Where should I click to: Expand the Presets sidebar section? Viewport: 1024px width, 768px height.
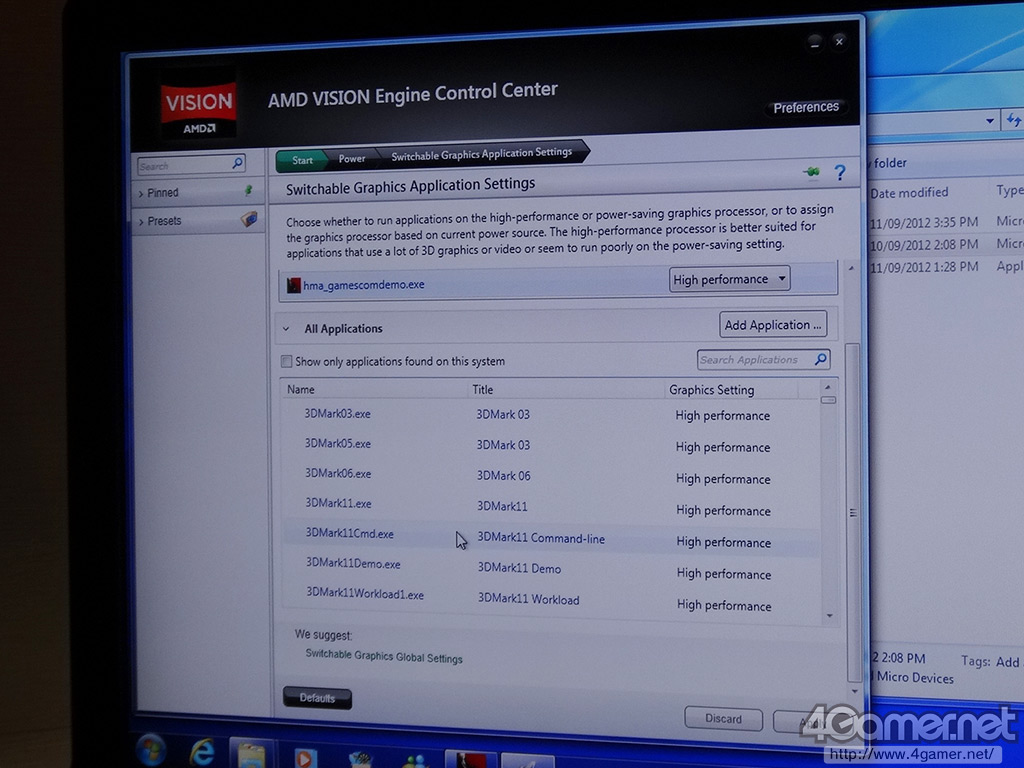(140, 222)
